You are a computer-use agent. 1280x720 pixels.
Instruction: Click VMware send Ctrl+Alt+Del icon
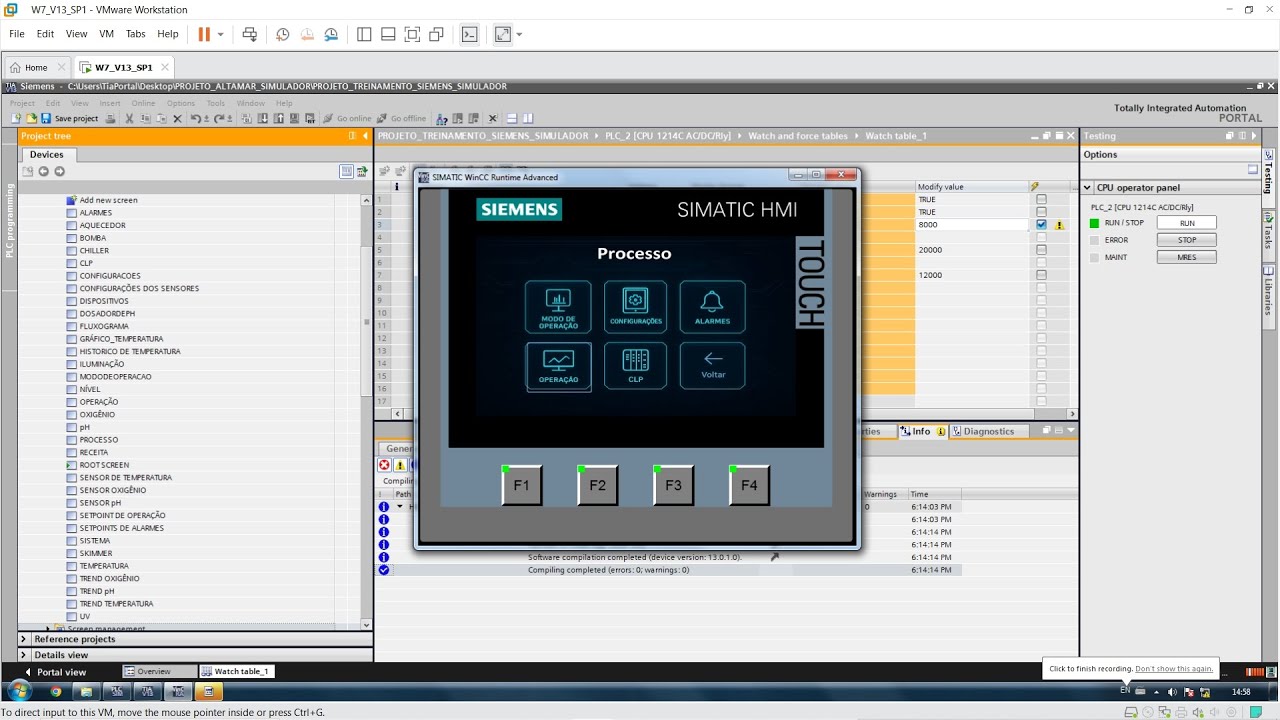tap(250, 34)
